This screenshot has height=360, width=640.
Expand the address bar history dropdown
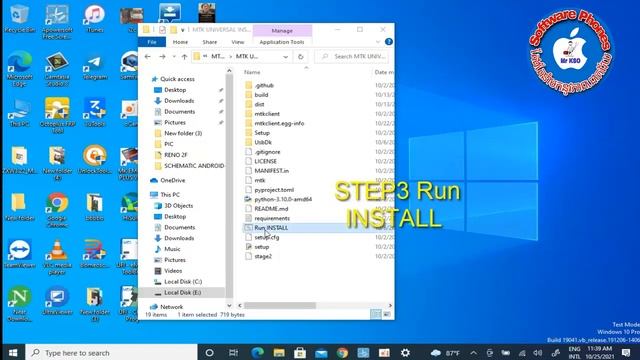click(286, 57)
